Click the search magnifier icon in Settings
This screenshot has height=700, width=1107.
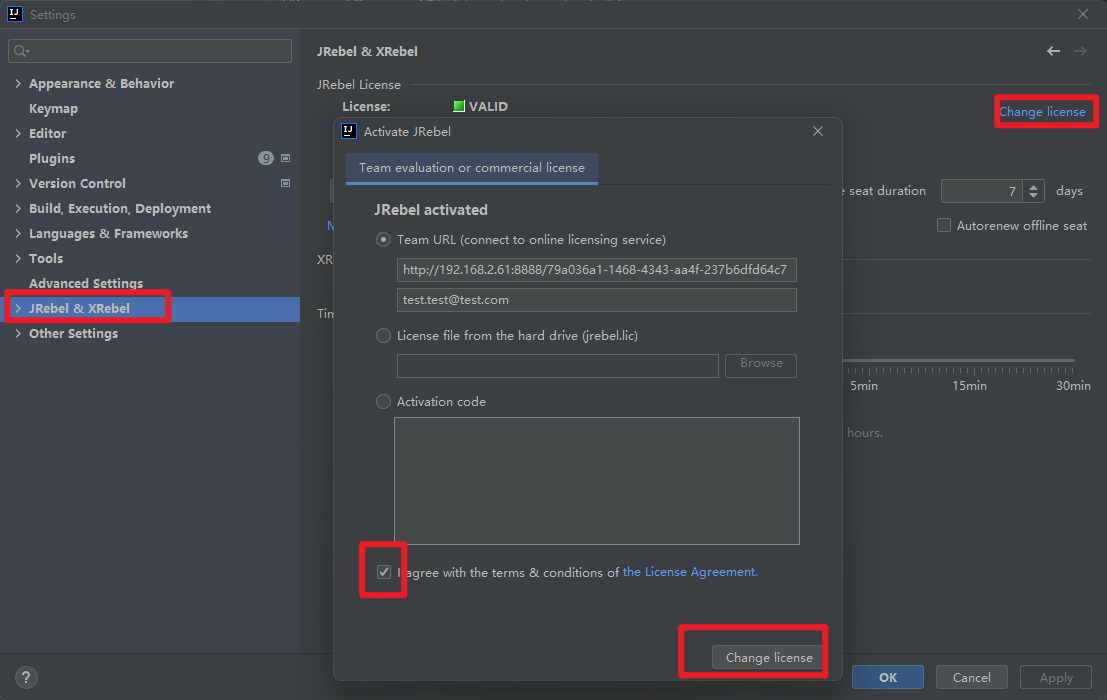point(21,51)
